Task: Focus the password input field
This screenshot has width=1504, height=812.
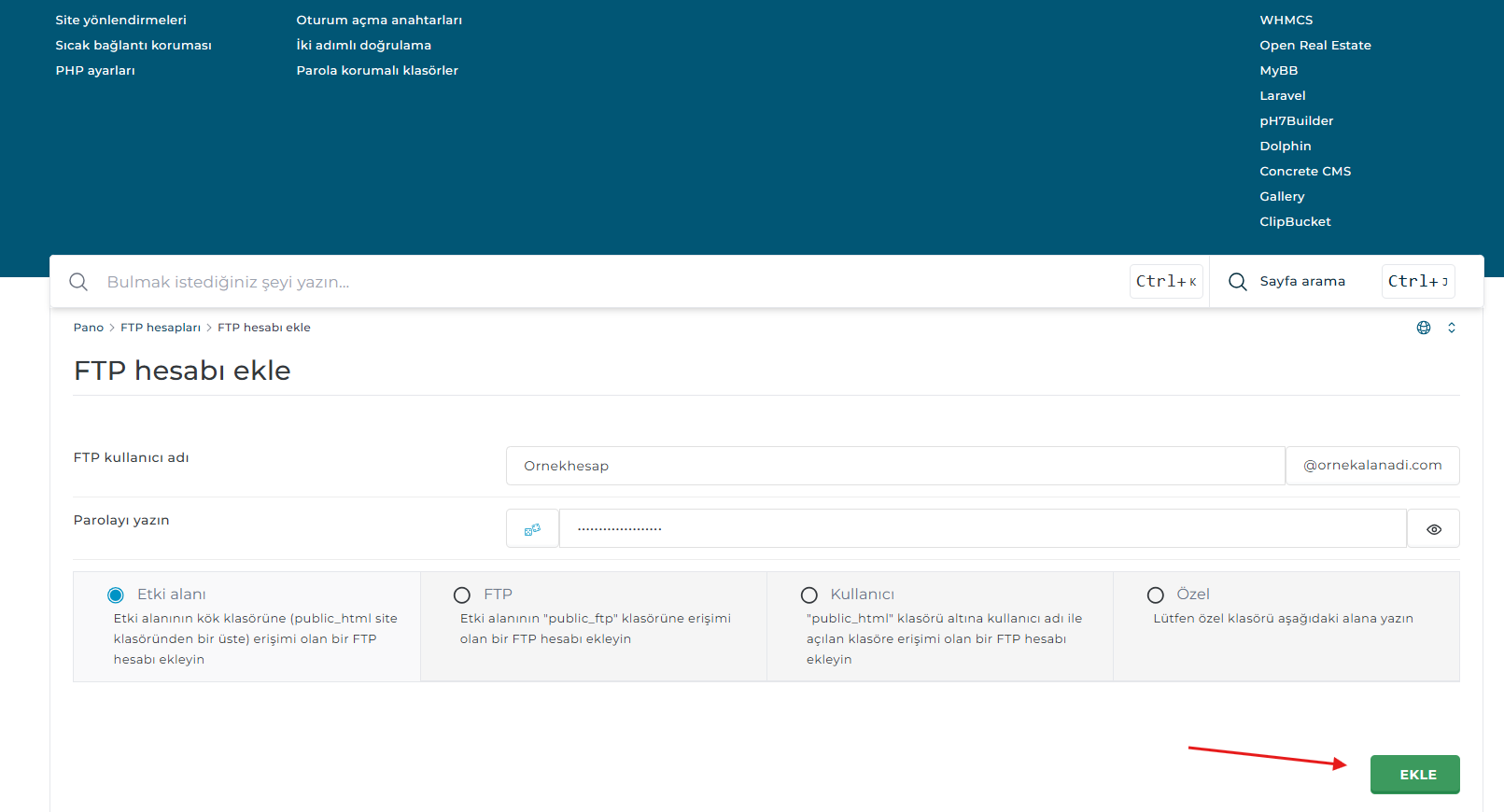Action: pyautogui.click(x=982, y=529)
